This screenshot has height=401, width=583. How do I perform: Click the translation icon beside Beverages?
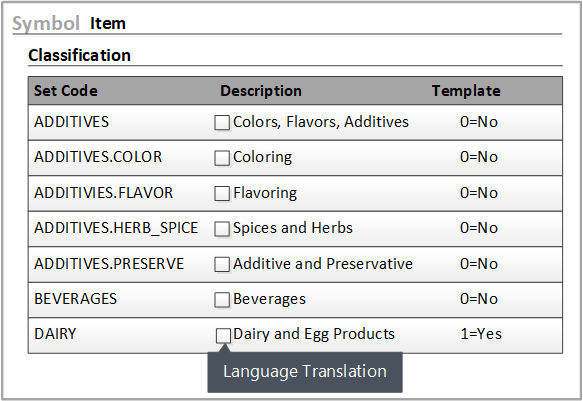point(222,300)
